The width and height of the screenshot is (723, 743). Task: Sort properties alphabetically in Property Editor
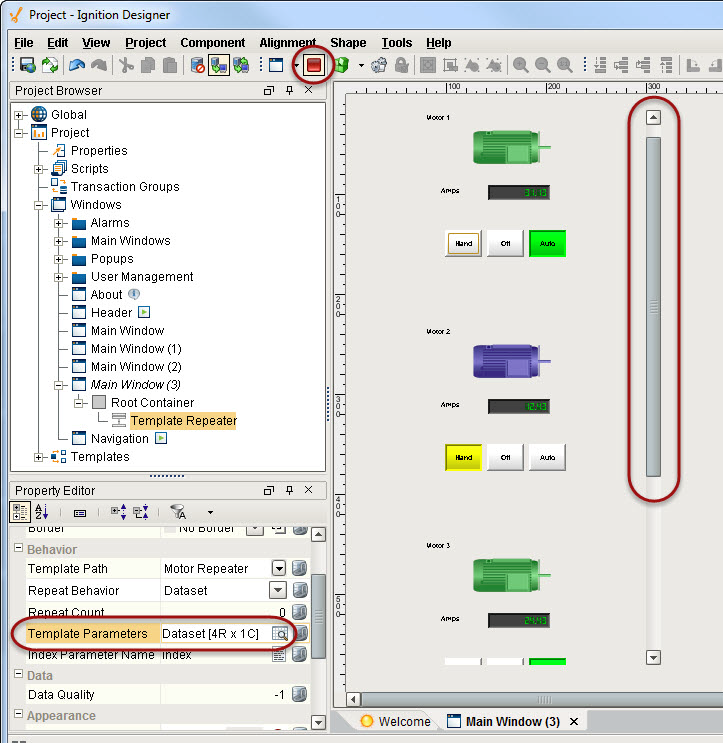pos(42,512)
